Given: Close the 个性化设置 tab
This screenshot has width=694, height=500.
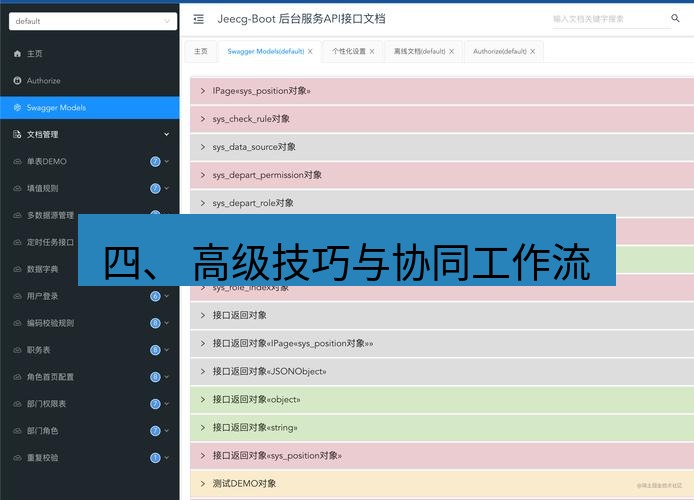Looking at the screenshot, I should click(372, 51).
